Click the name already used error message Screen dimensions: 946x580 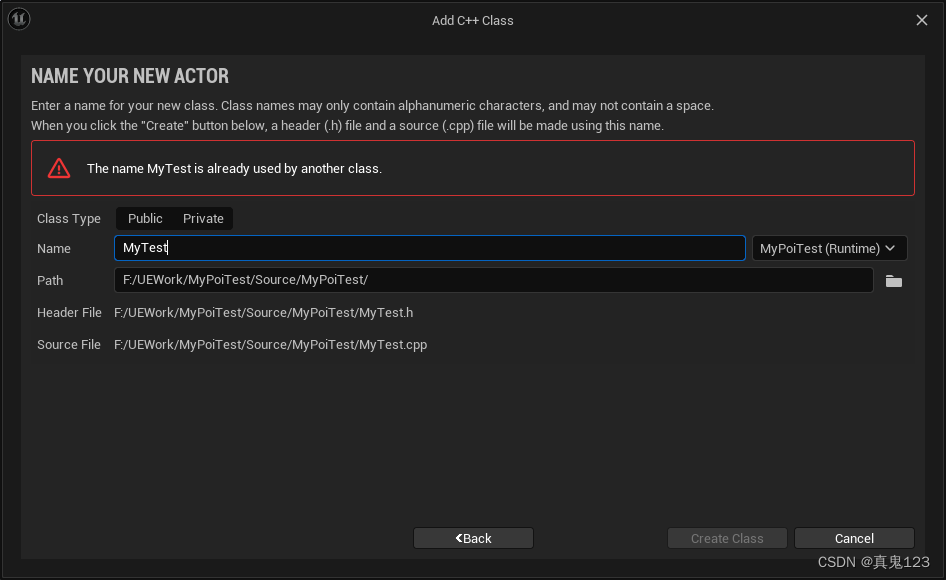[x=234, y=169]
